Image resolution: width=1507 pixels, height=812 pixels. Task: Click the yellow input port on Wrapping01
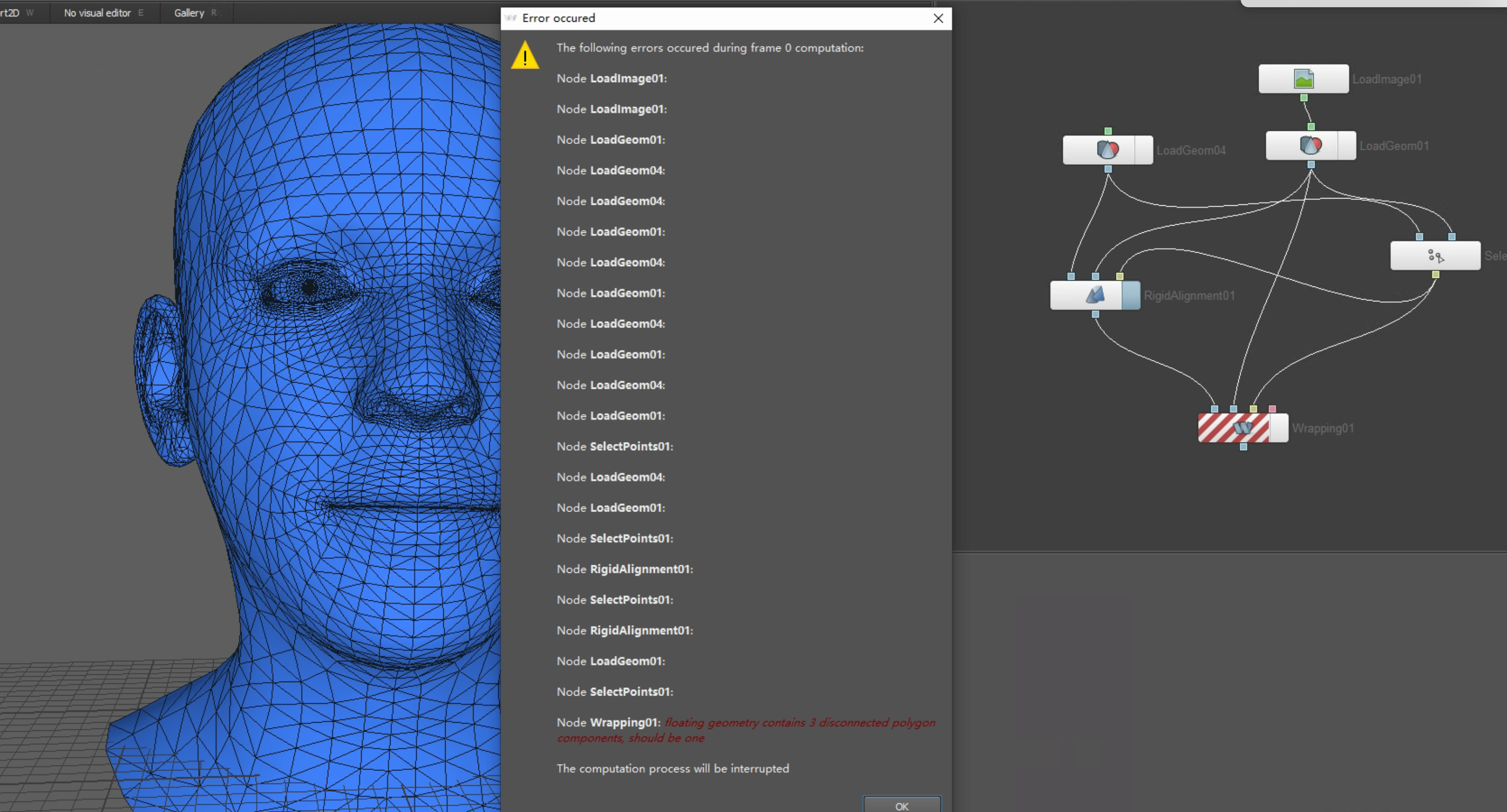tap(1254, 409)
